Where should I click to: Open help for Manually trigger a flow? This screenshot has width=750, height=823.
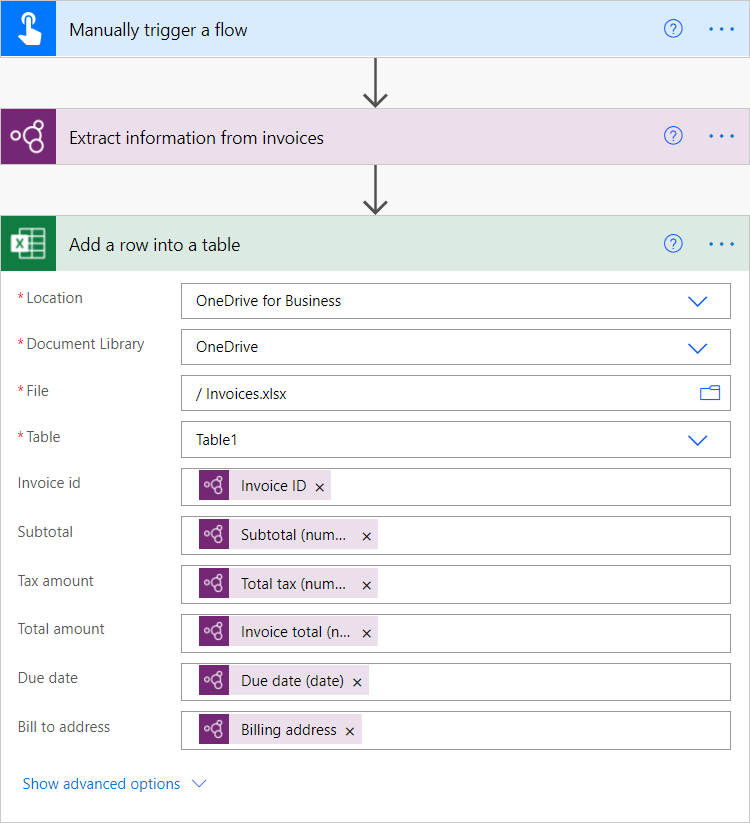(x=673, y=29)
